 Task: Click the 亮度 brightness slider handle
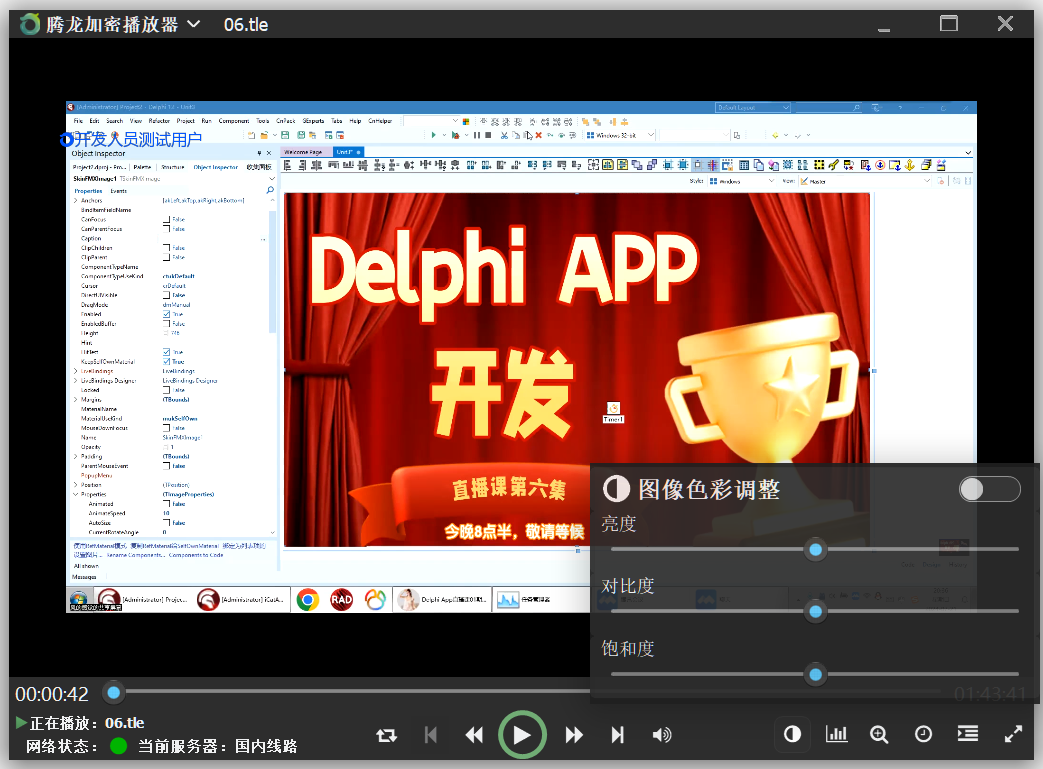[x=816, y=549]
